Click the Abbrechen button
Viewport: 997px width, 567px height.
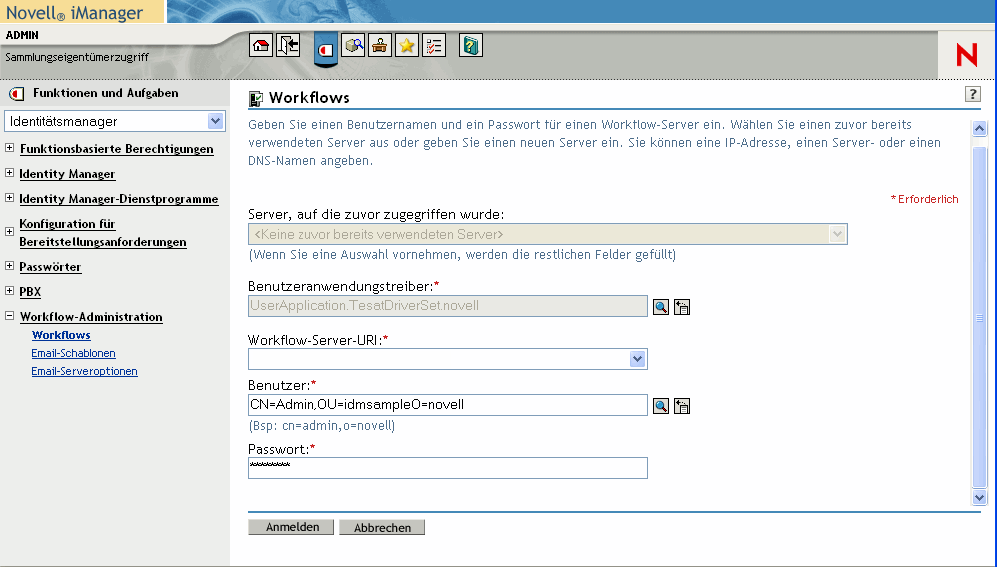pos(382,528)
